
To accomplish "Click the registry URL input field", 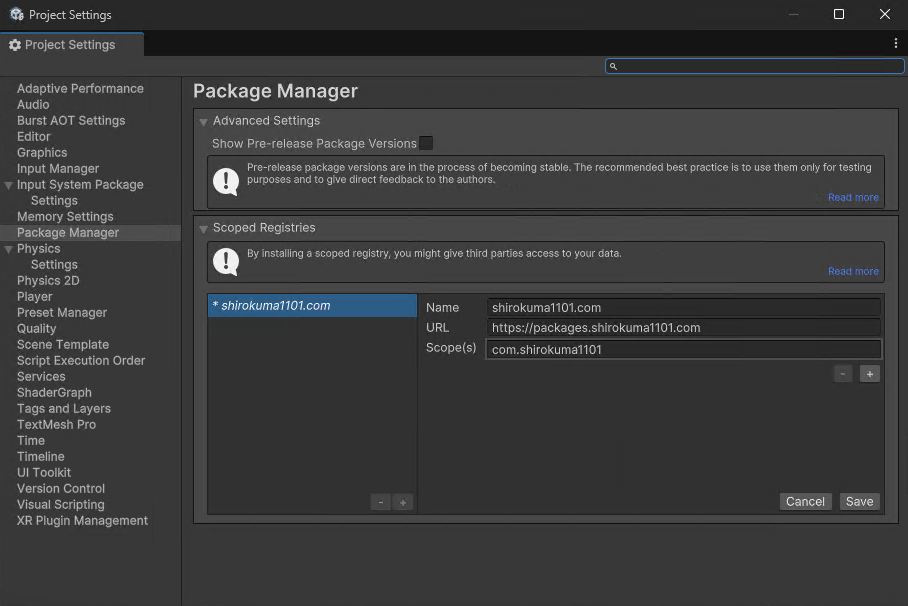I will [x=684, y=328].
